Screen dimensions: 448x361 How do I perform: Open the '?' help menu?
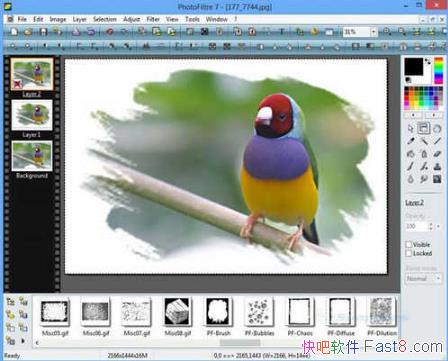[x=235, y=19]
